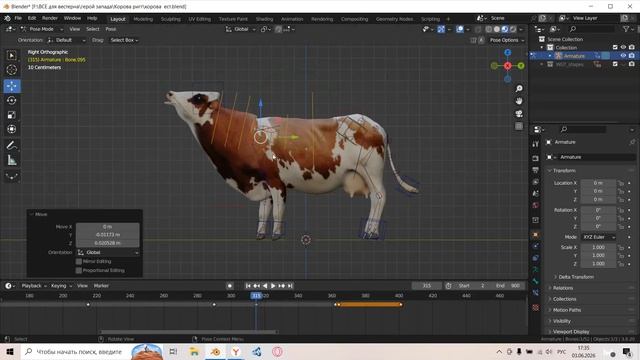Viewport: 640px width, 360px height.
Task: Click the red X axis gizmo ball
Action: [507, 66]
